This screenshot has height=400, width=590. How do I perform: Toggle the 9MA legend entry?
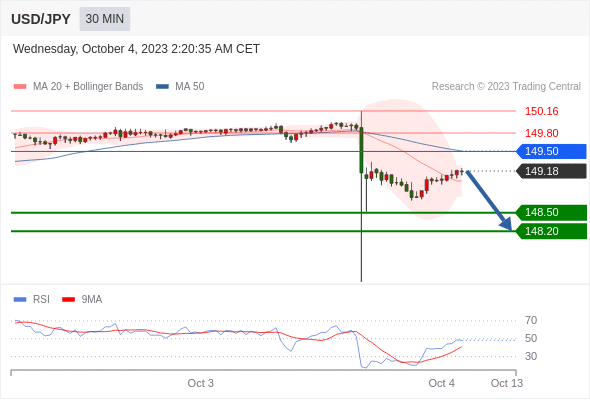(x=82, y=300)
